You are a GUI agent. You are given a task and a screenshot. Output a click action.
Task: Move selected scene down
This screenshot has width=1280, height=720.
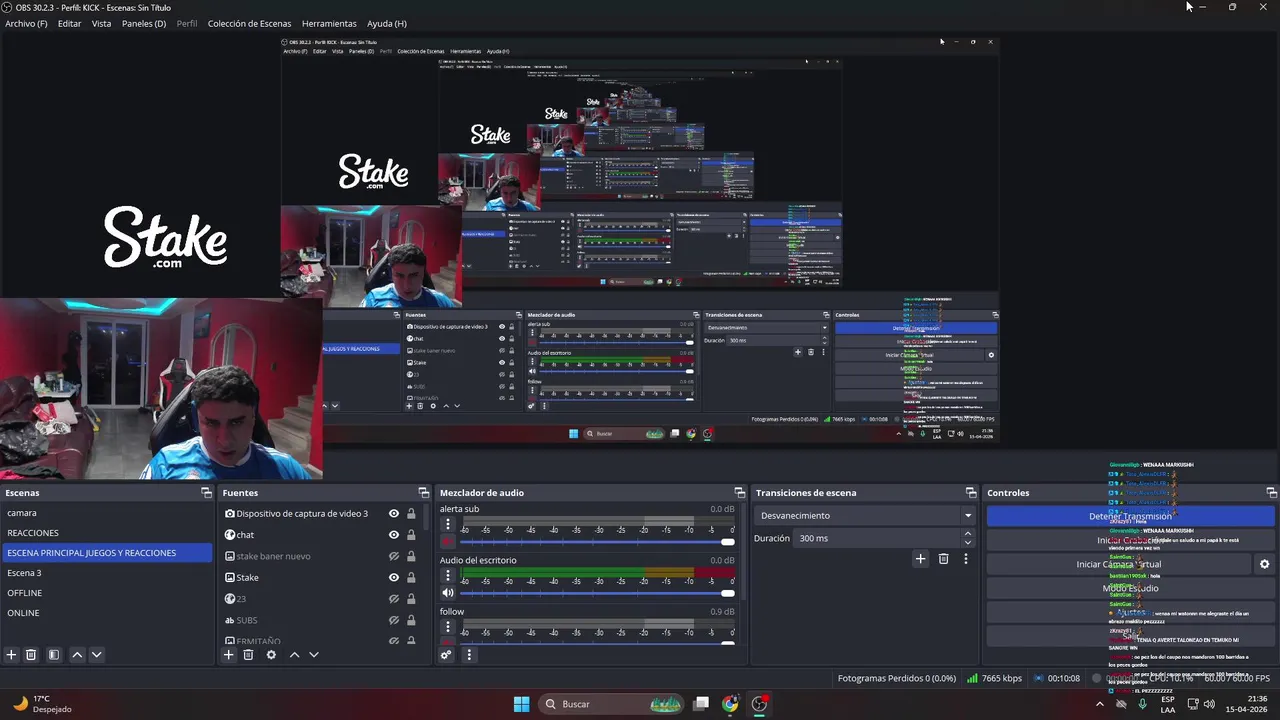[96, 655]
